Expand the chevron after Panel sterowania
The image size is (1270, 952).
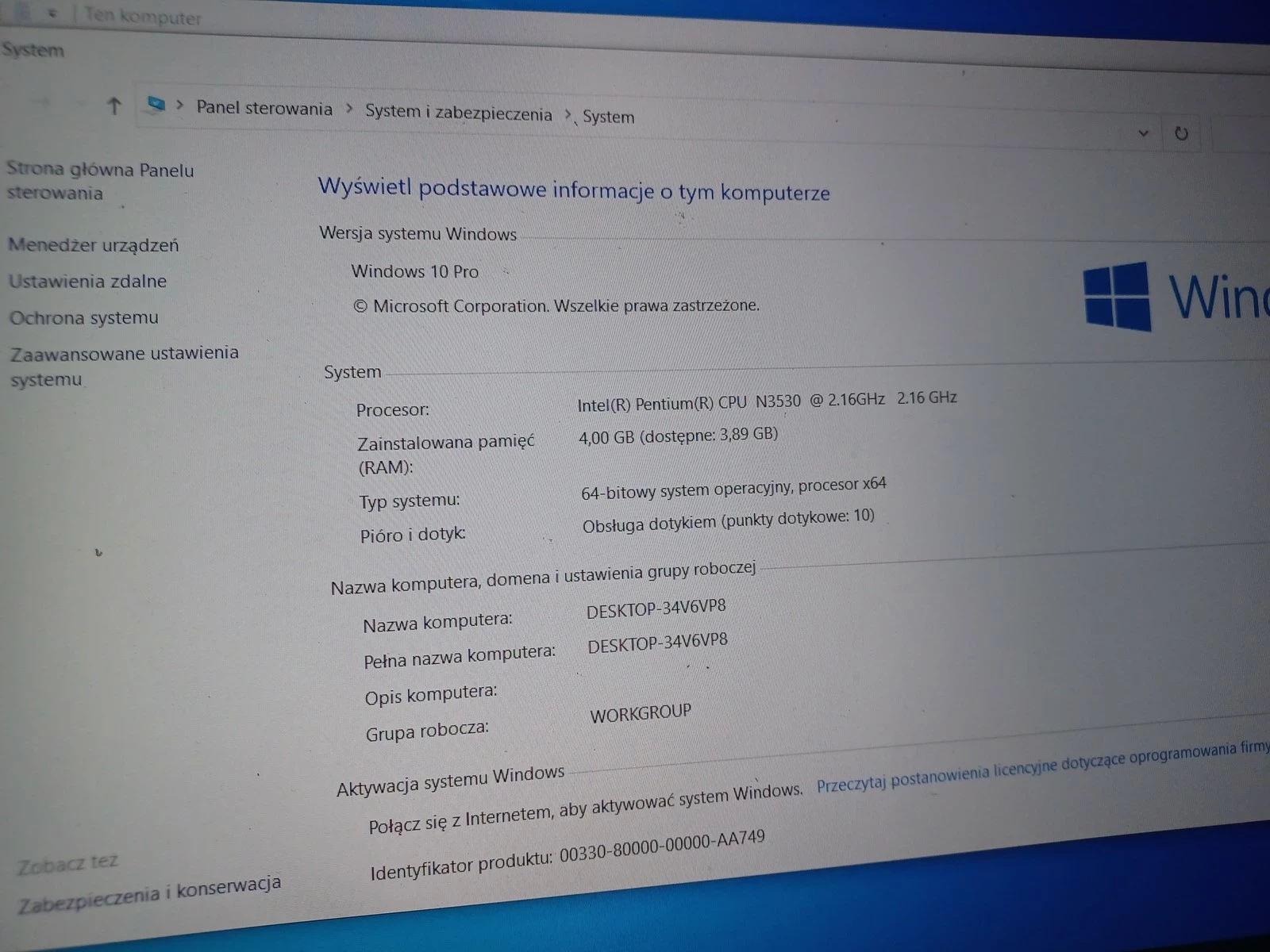(x=349, y=108)
